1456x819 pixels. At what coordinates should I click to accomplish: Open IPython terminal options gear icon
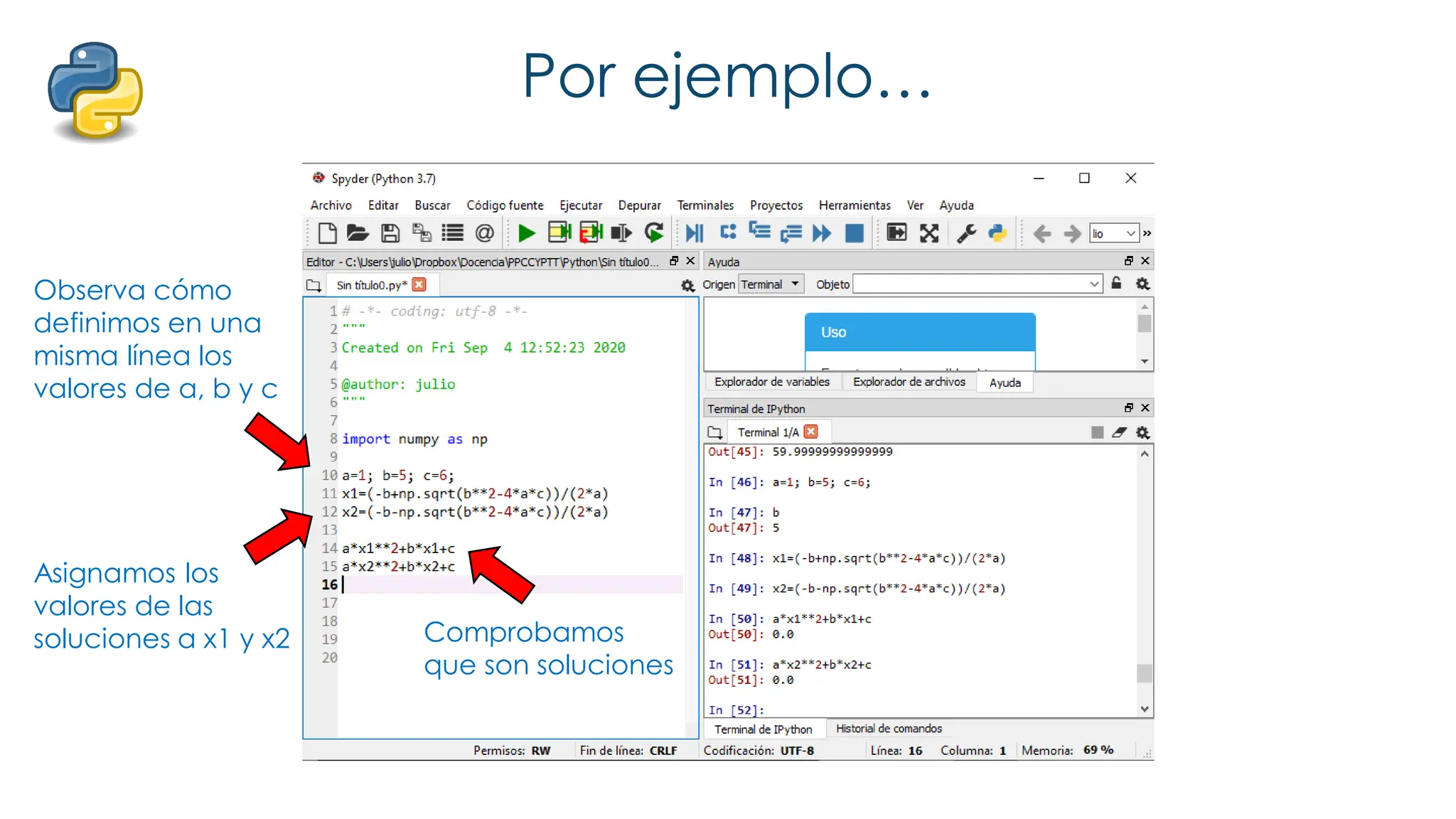coord(1142,432)
